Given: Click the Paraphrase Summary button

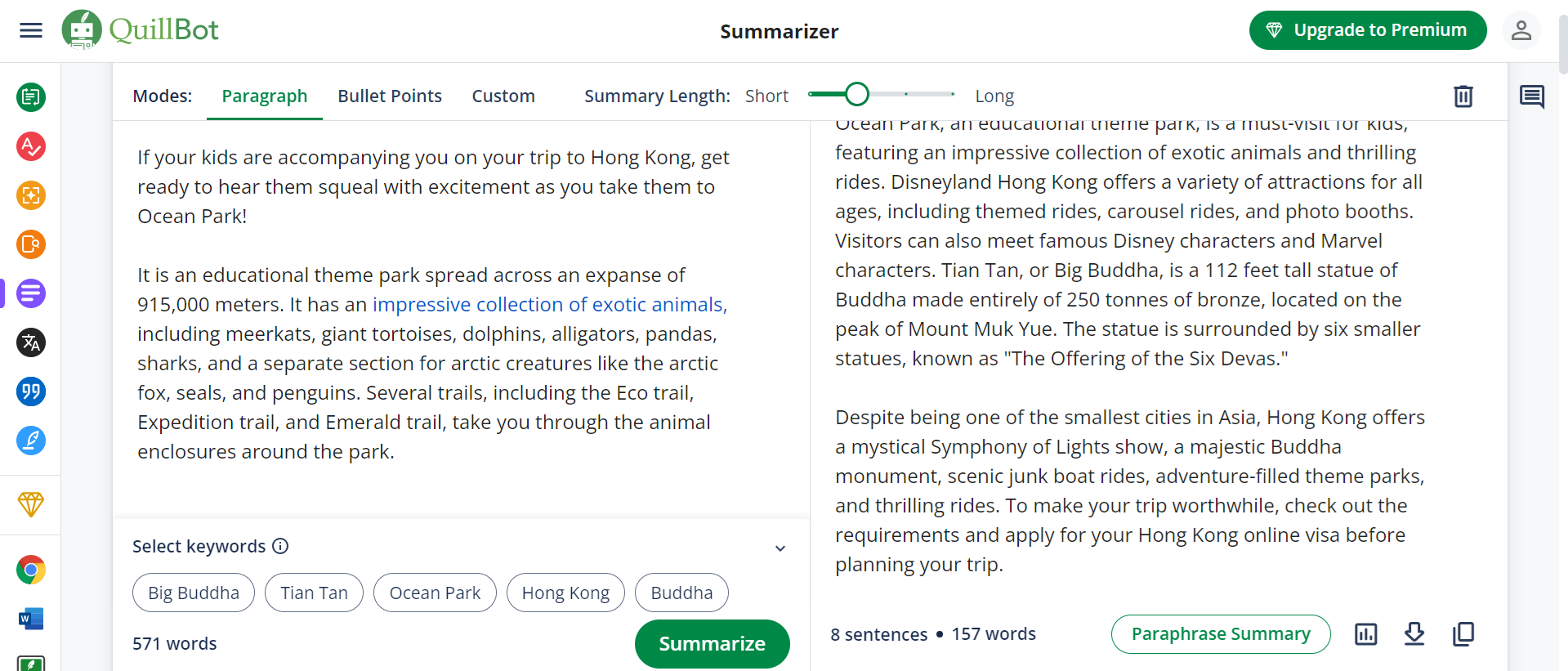Looking at the screenshot, I should tap(1220, 633).
